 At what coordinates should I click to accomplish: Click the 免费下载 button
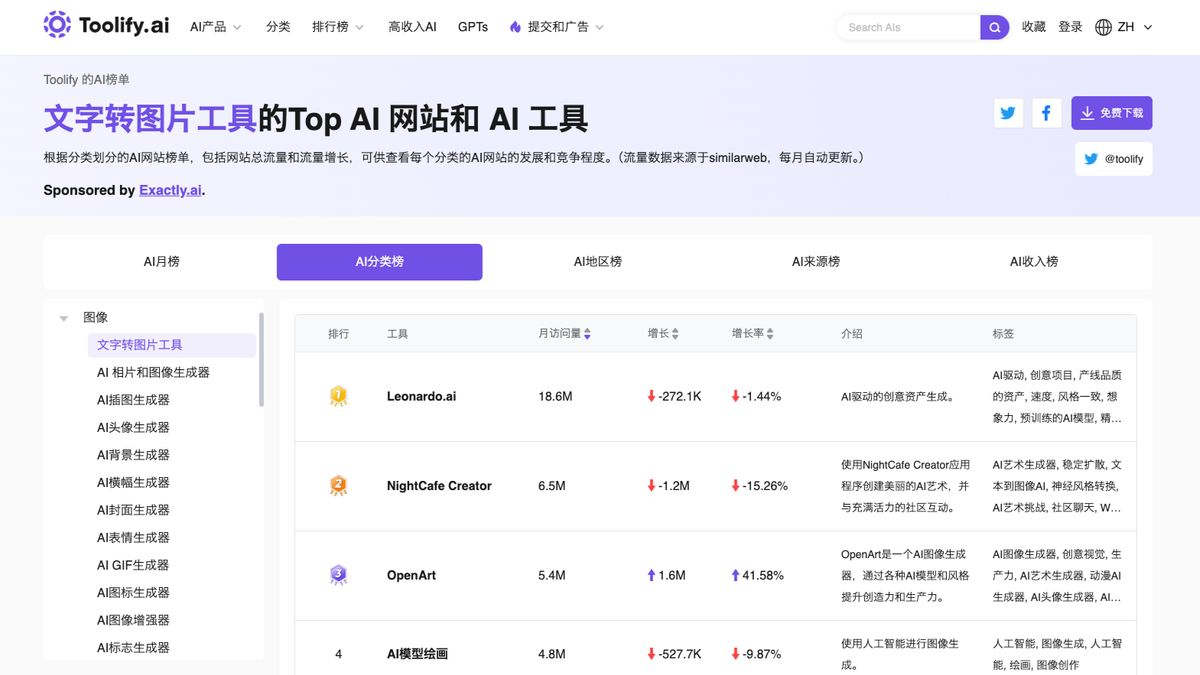click(1112, 113)
